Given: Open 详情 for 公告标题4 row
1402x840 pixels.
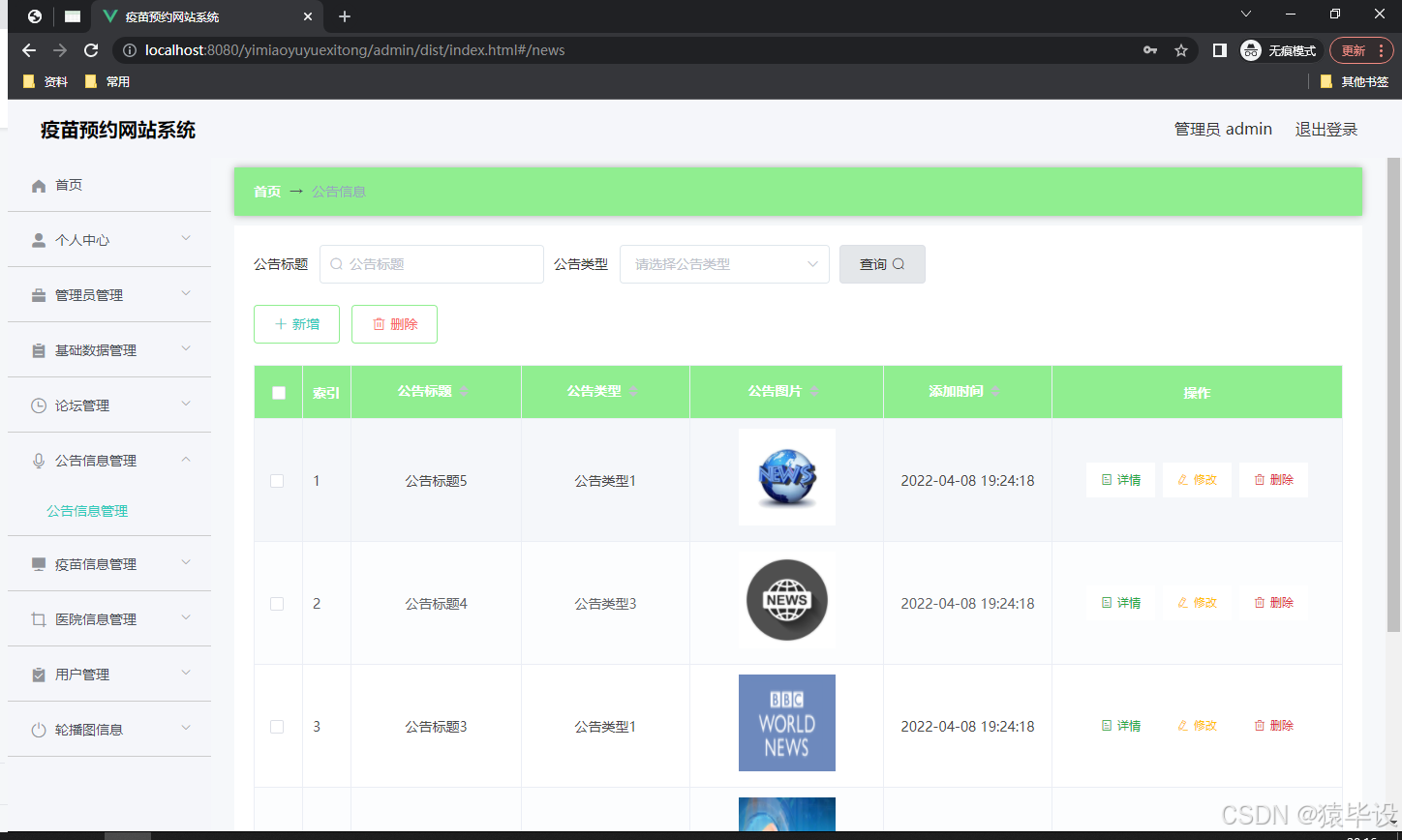Looking at the screenshot, I should 1120,603.
